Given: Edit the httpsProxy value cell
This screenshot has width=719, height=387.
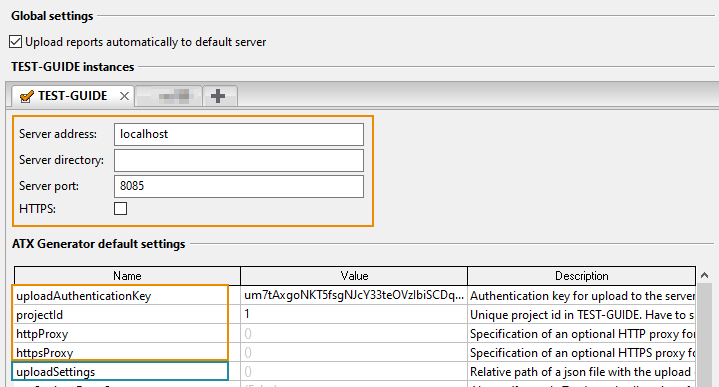Looking at the screenshot, I should coord(354,352).
